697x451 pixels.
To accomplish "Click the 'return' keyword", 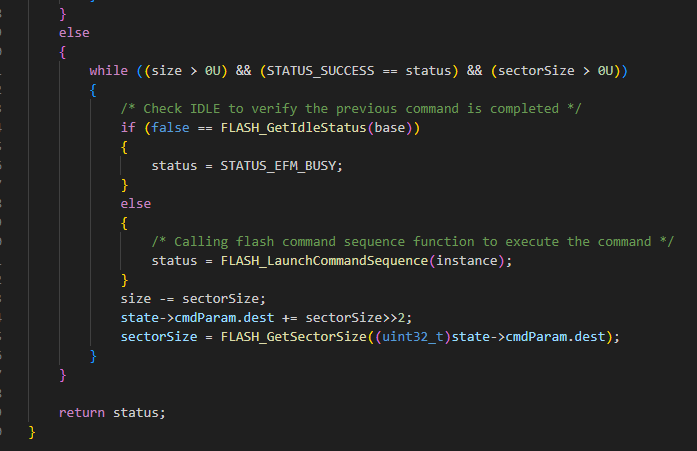I will 82,413.
